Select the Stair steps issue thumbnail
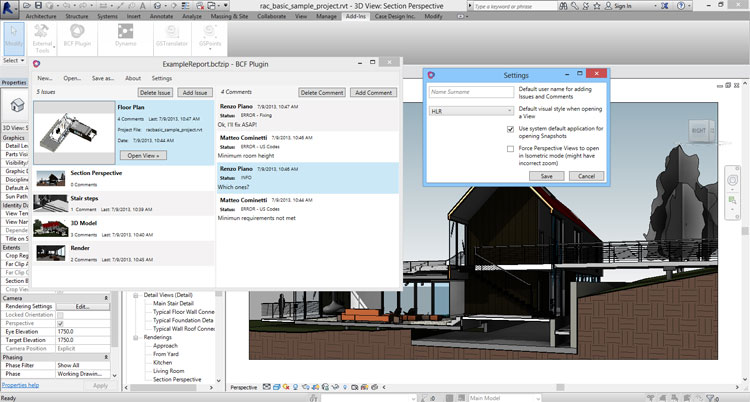This screenshot has height=402, width=750. 50,203
